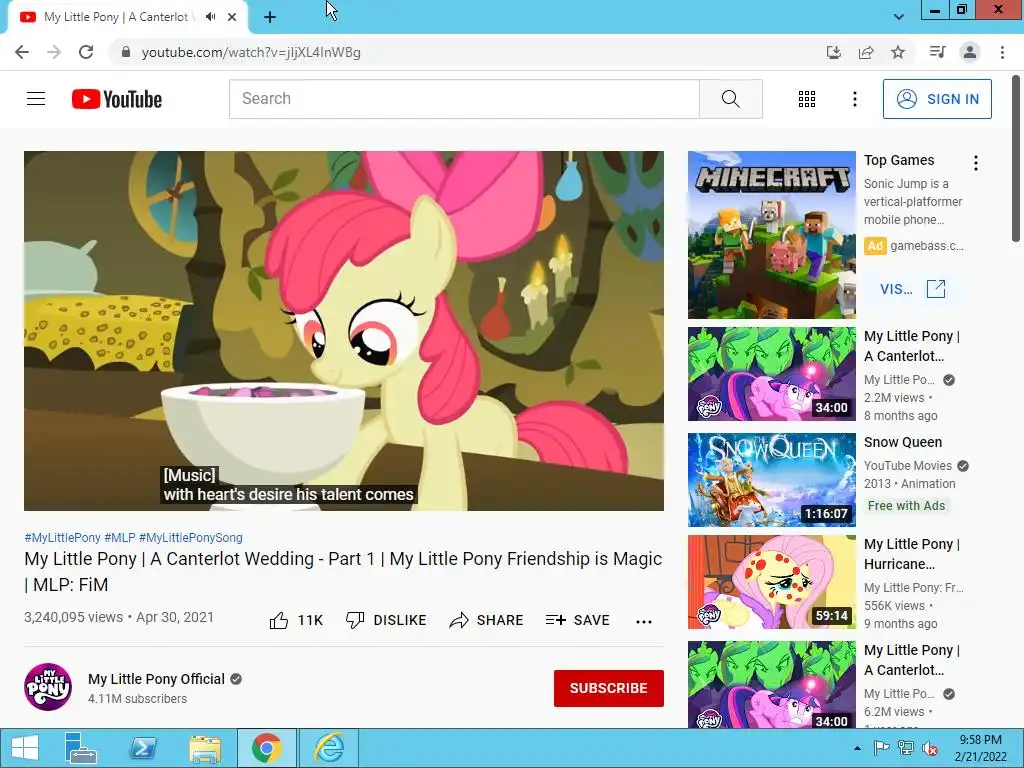The height and width of the screenshot is (768, 1024).
Task: Open YouTube settings three-dot menu
Action: pyautogui.click(x=854, y=99)
